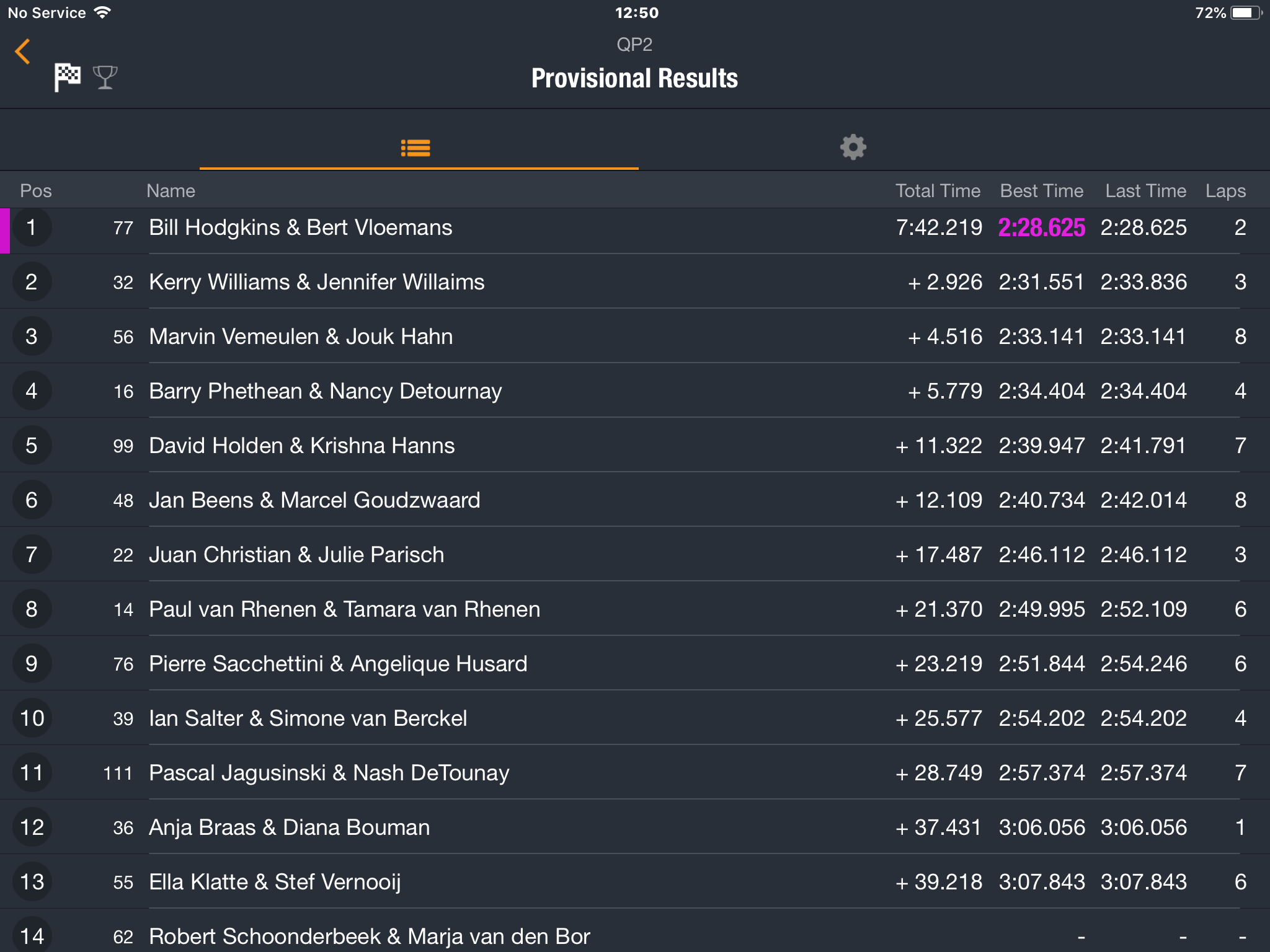Screen dimensions: 1270x952
Task: Tap the orange back arrow
Action: tap(23, 51)
